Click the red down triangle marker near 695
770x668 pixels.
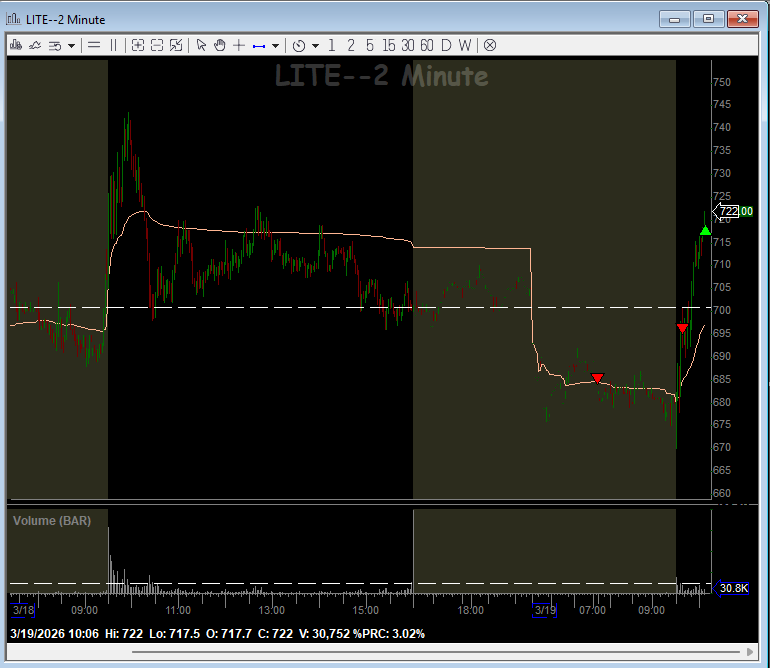(682, 328)
